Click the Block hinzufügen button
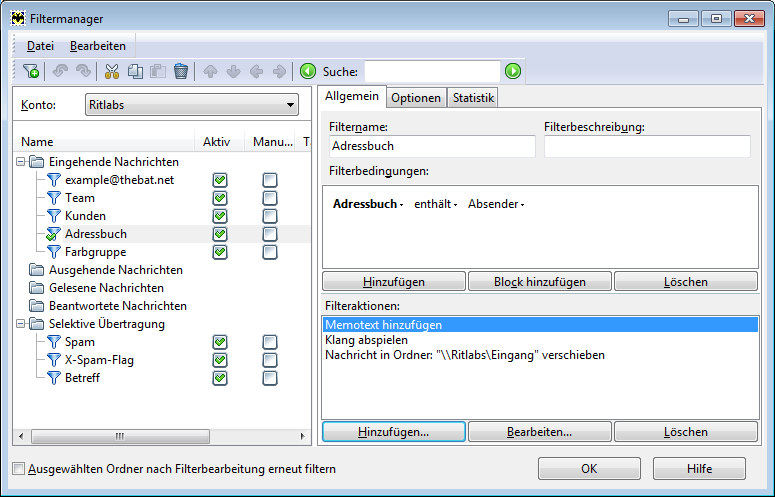 click(539, 282)
